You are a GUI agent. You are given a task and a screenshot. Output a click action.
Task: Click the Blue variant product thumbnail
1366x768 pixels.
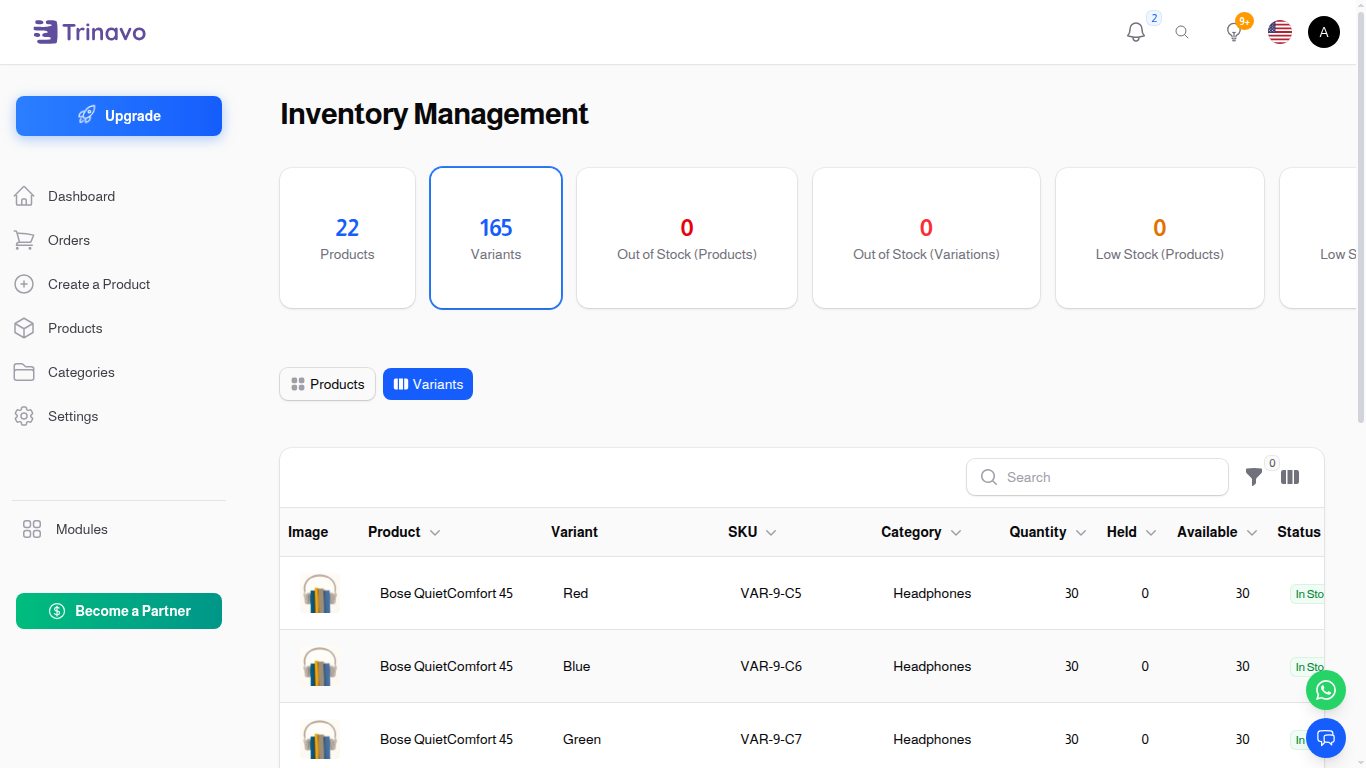click(320, 666)
